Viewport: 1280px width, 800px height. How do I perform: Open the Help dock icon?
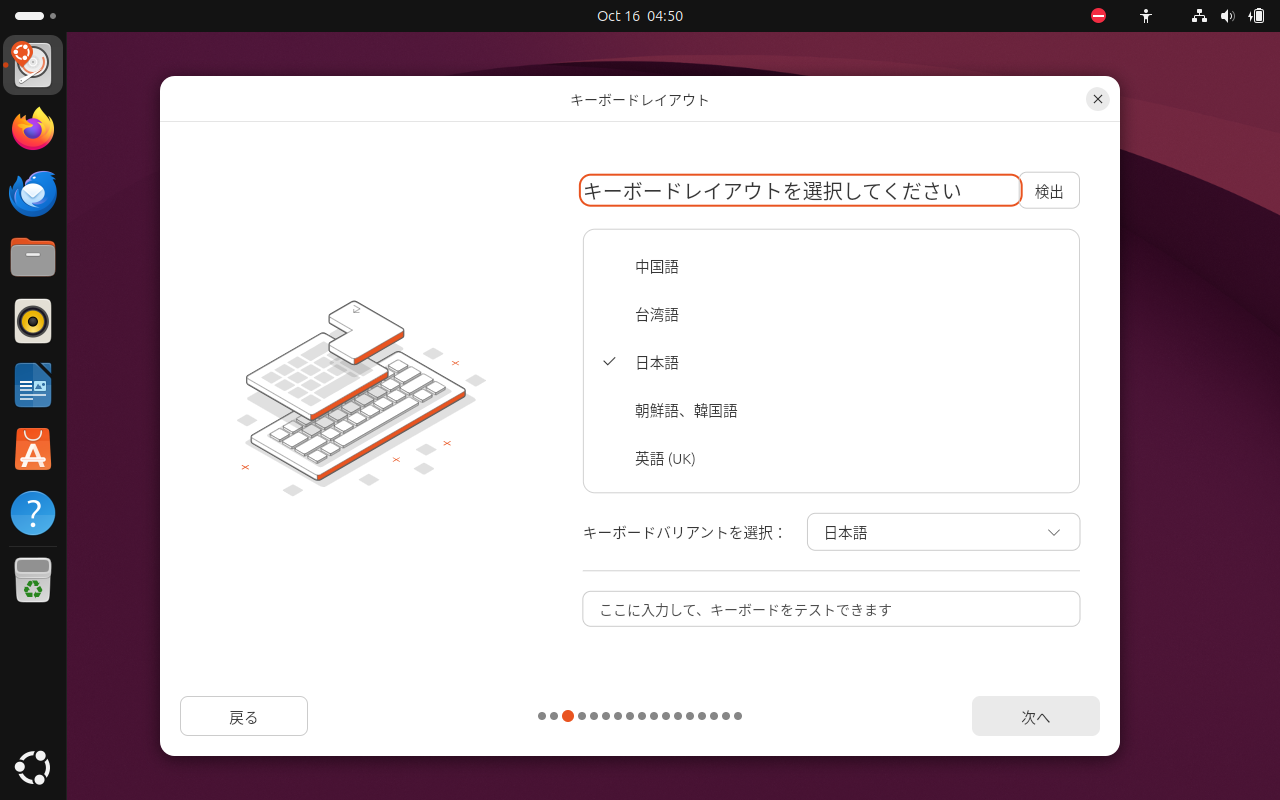click(33, 513)
